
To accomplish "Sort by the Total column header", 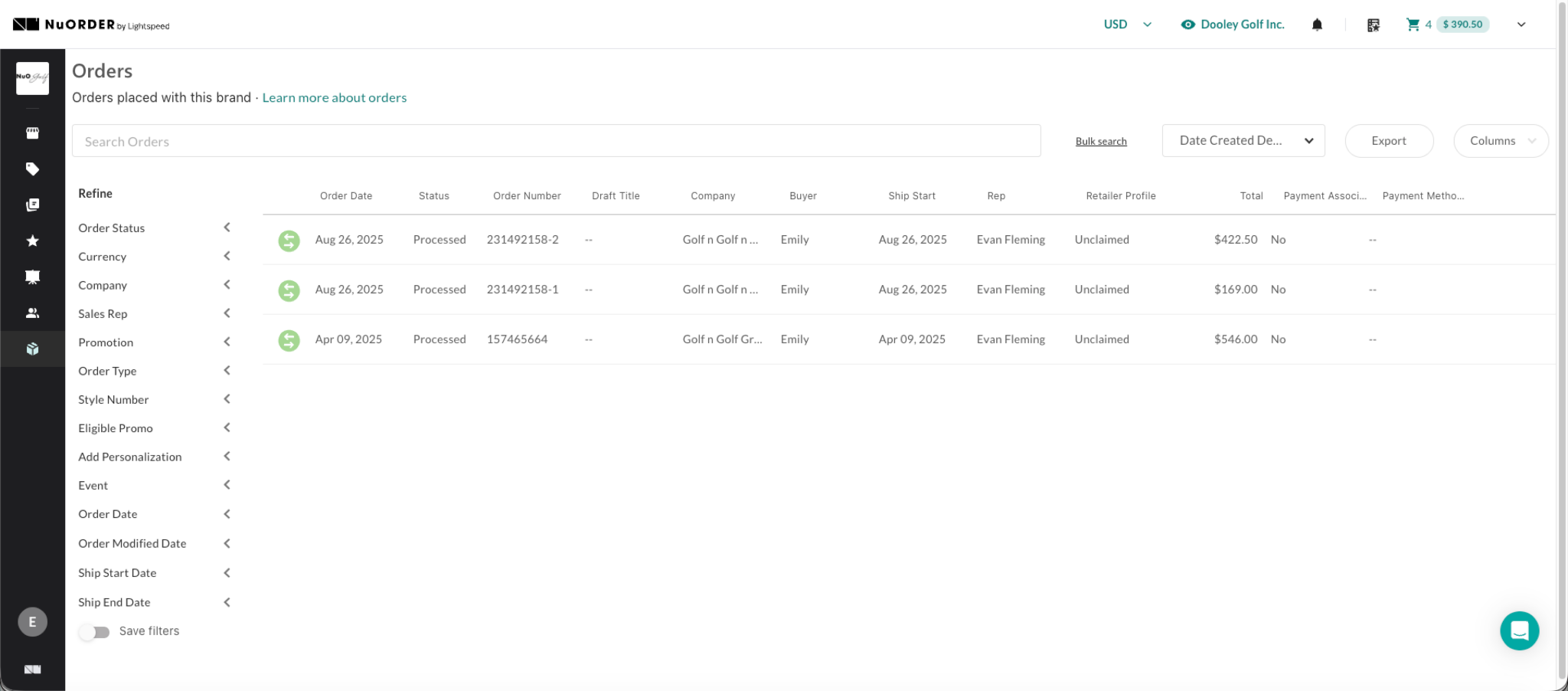I will click(x=1251, y=196).
